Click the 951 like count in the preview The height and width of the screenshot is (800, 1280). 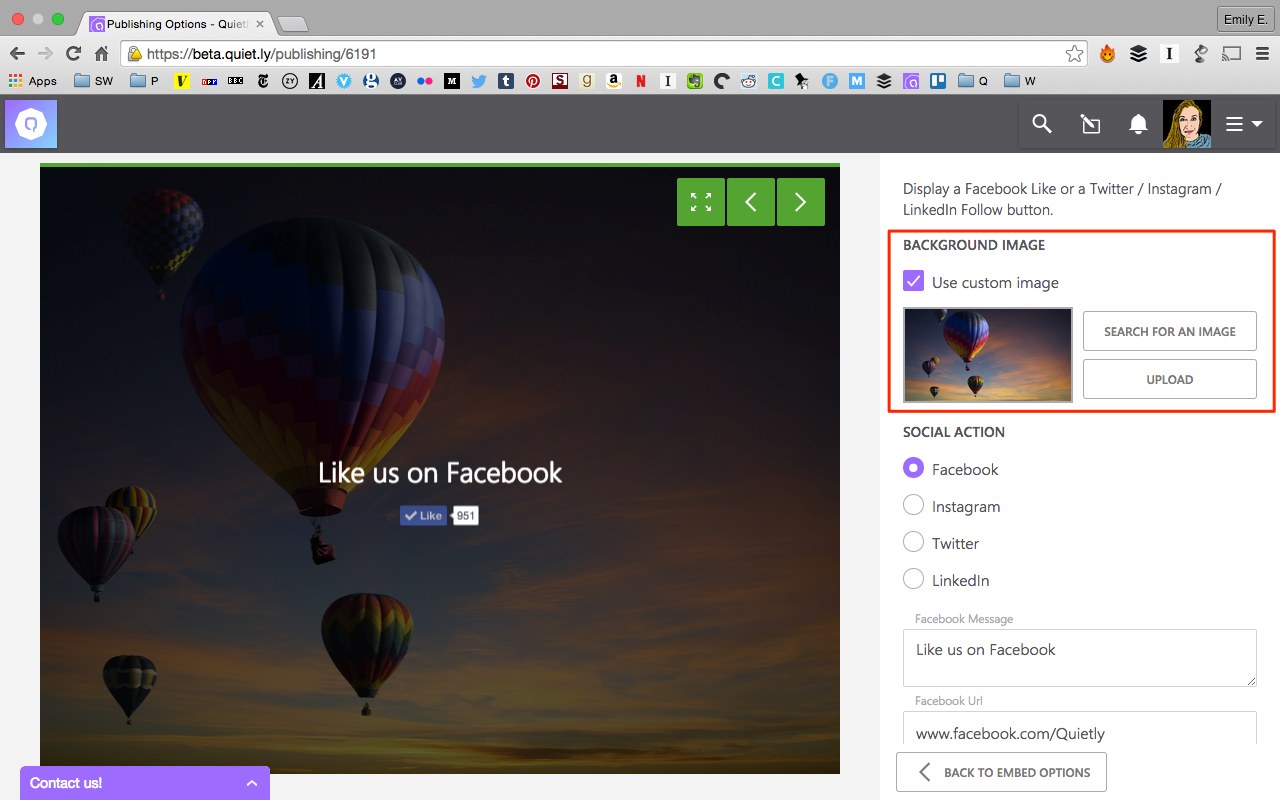coord(465,516)
